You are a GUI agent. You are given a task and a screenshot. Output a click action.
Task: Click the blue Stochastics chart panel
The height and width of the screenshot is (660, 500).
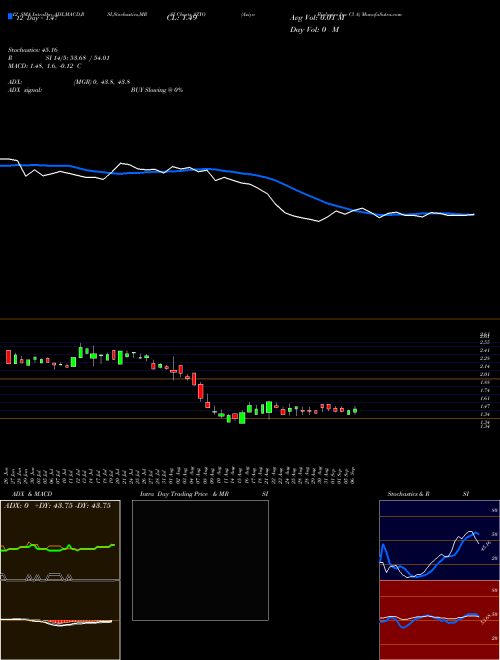[x=439, y=540]
